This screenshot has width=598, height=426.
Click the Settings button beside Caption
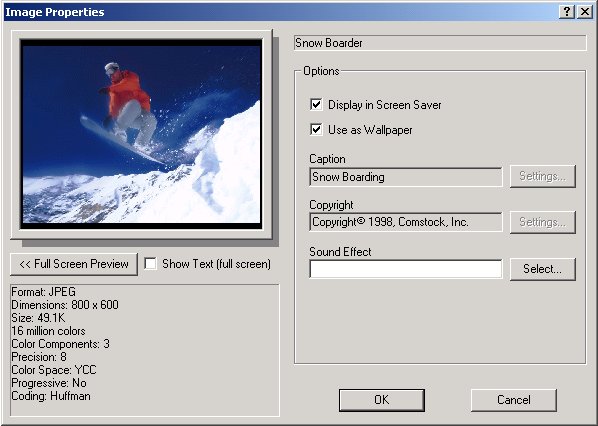(542, 176)
